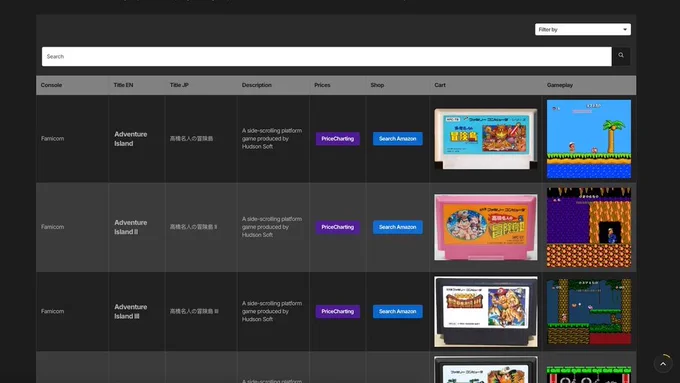Sort by the Title EN column header
The width and height of the screenshot is (680, 383).
pos(123,85)
